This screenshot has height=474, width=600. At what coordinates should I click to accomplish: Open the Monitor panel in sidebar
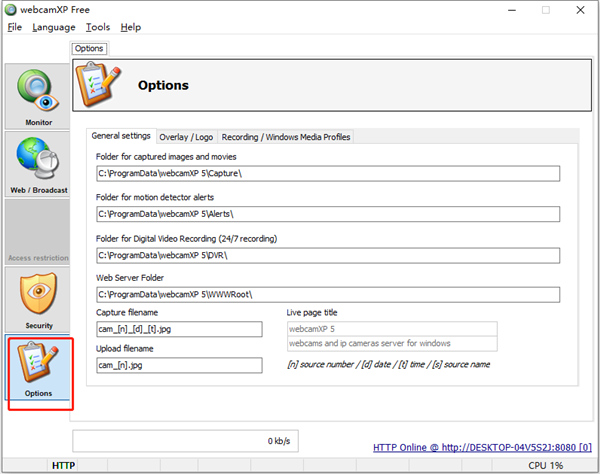(39, 97)
